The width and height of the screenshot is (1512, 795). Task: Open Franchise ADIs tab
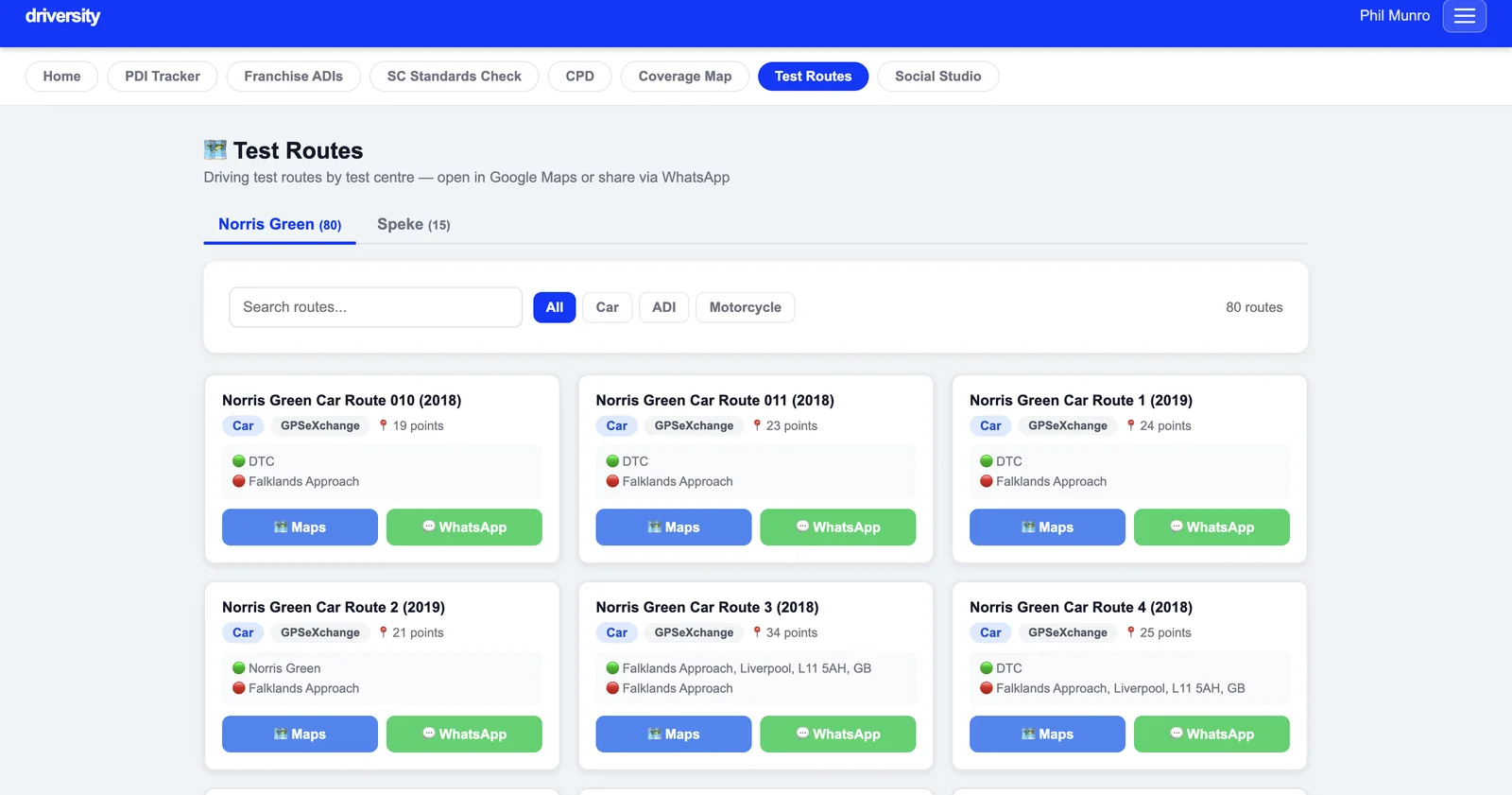click(294, 77)
